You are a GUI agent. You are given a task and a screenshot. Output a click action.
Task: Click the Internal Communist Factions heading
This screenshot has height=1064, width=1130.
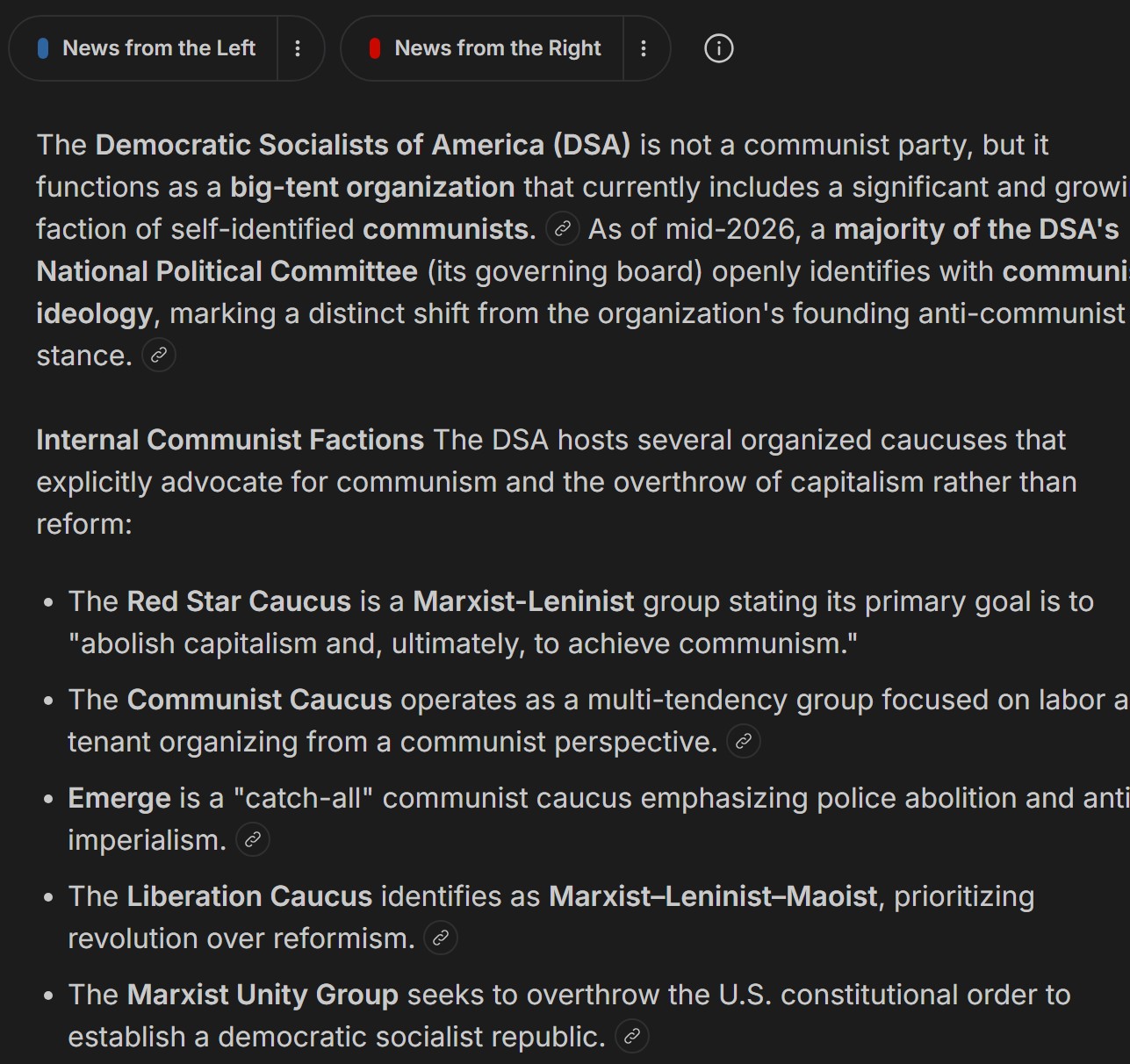coord(230,440)
